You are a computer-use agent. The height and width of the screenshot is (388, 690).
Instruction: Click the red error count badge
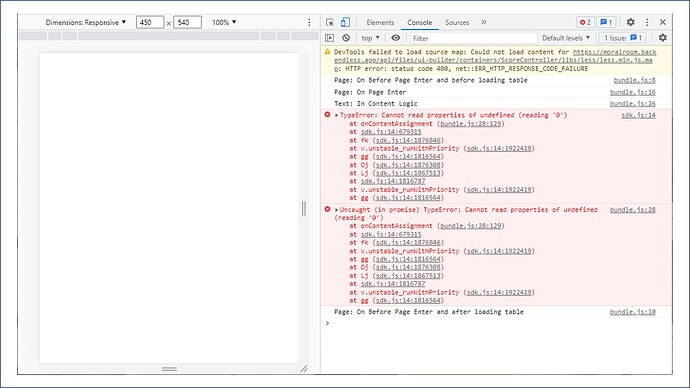[585, 22]
